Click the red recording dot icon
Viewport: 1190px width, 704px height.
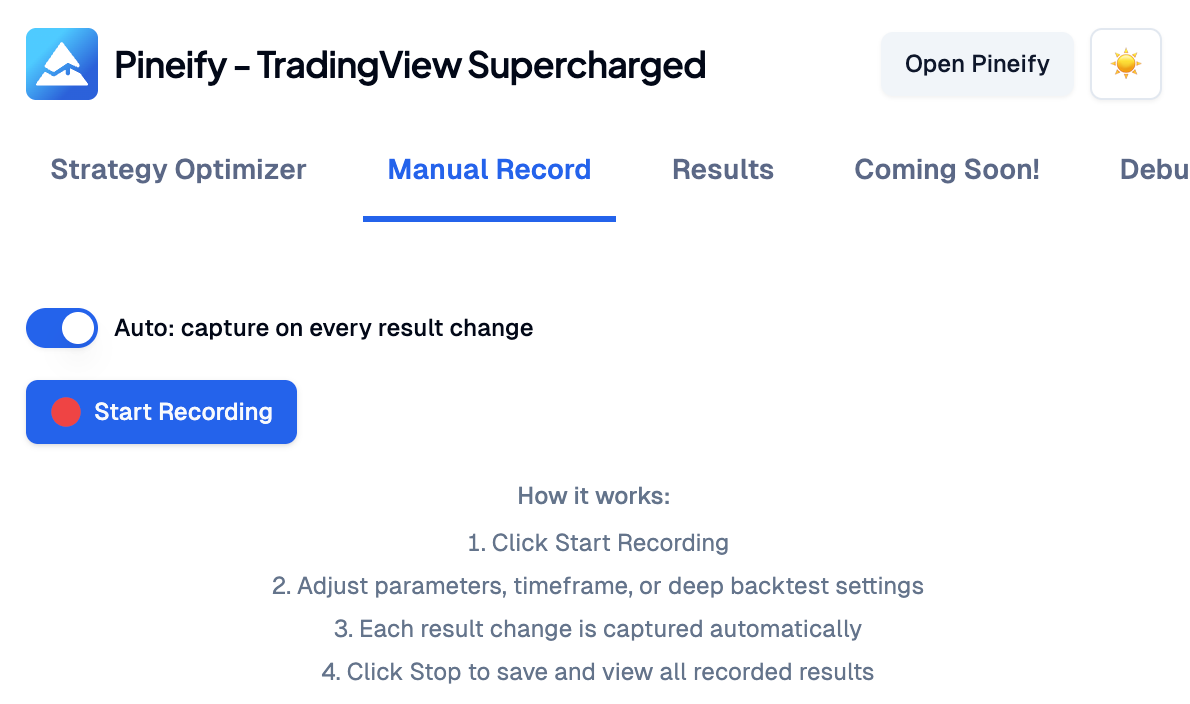pos(65,411)
